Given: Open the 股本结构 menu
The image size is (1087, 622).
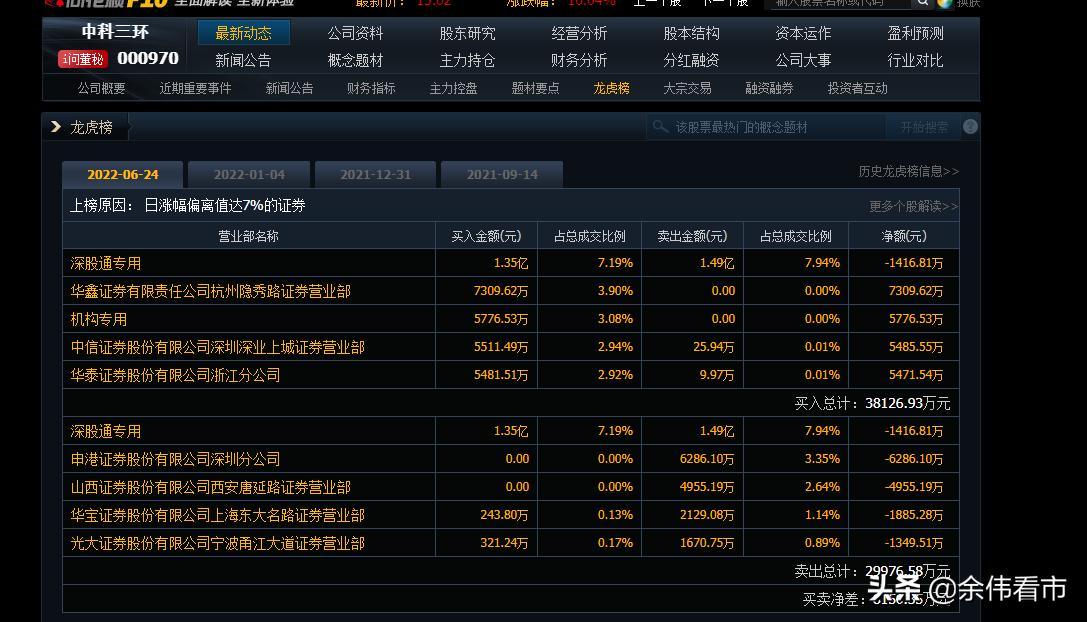Looking at the screenshot, I should (691, 33).
